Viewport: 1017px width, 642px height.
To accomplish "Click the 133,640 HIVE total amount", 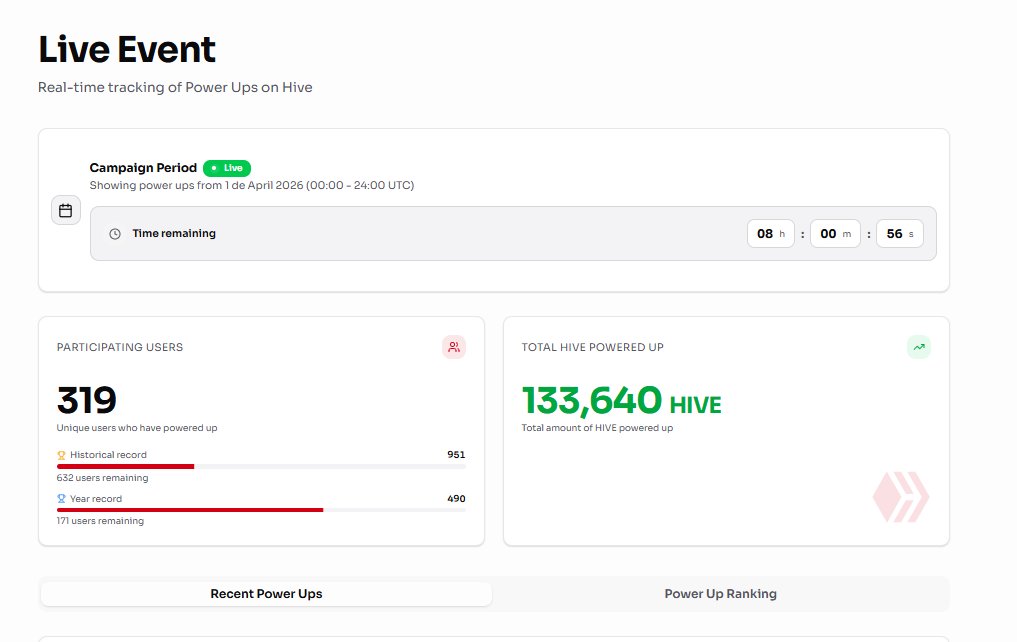I will click(621, 401).
